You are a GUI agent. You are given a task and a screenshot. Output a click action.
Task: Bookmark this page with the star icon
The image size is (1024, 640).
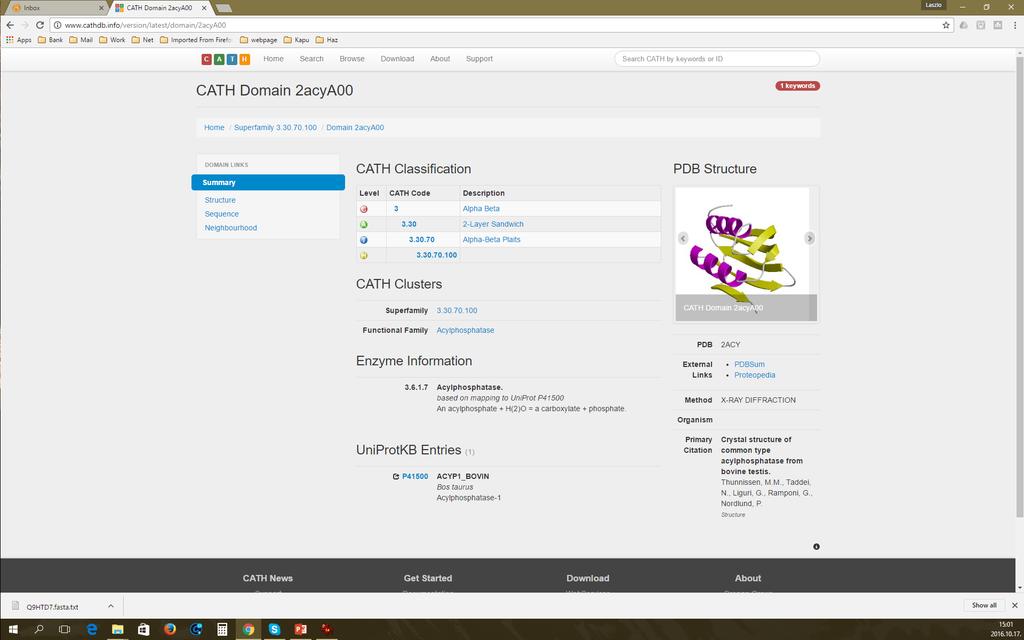point(946,25)
